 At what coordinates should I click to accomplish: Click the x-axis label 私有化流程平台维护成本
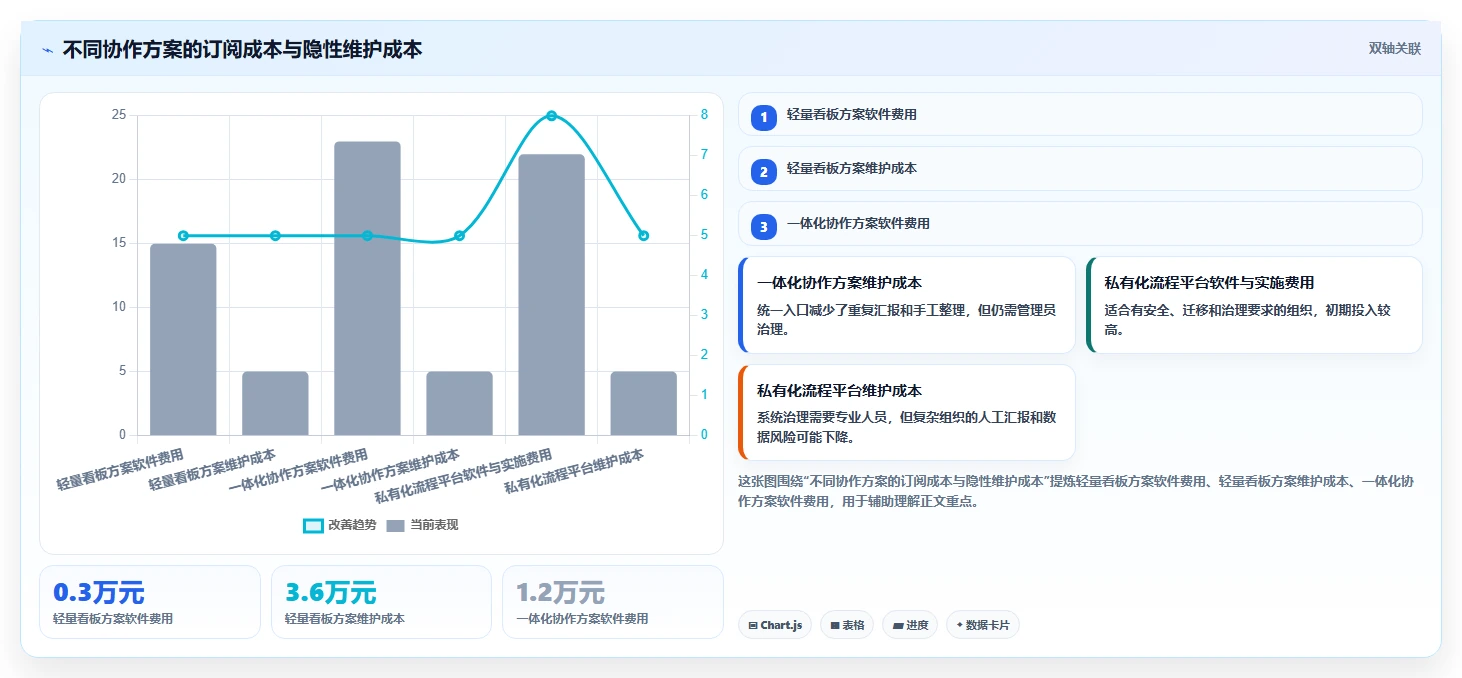574,471
